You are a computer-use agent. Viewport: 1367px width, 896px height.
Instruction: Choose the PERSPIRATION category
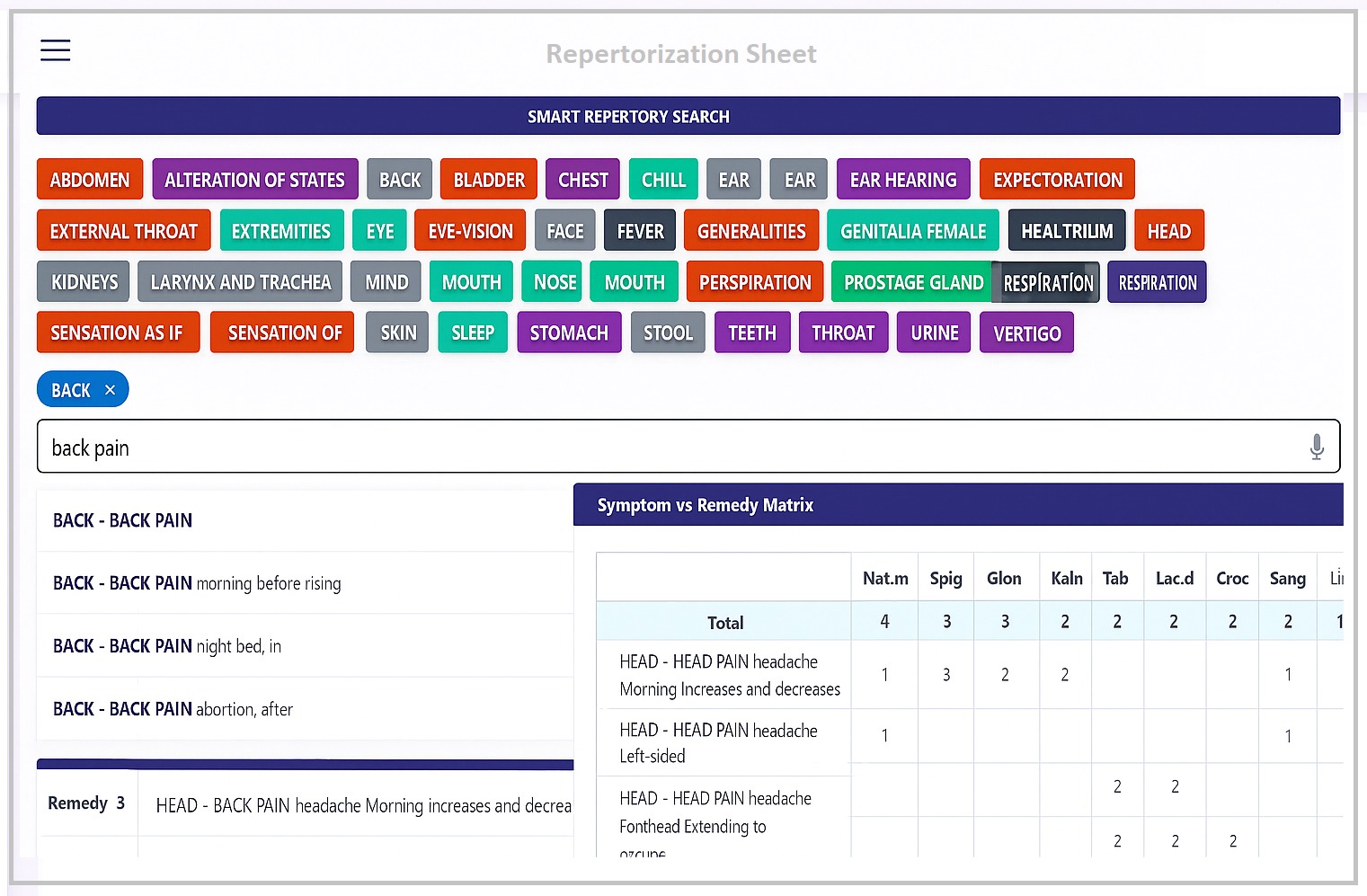[x=754, y=282]
